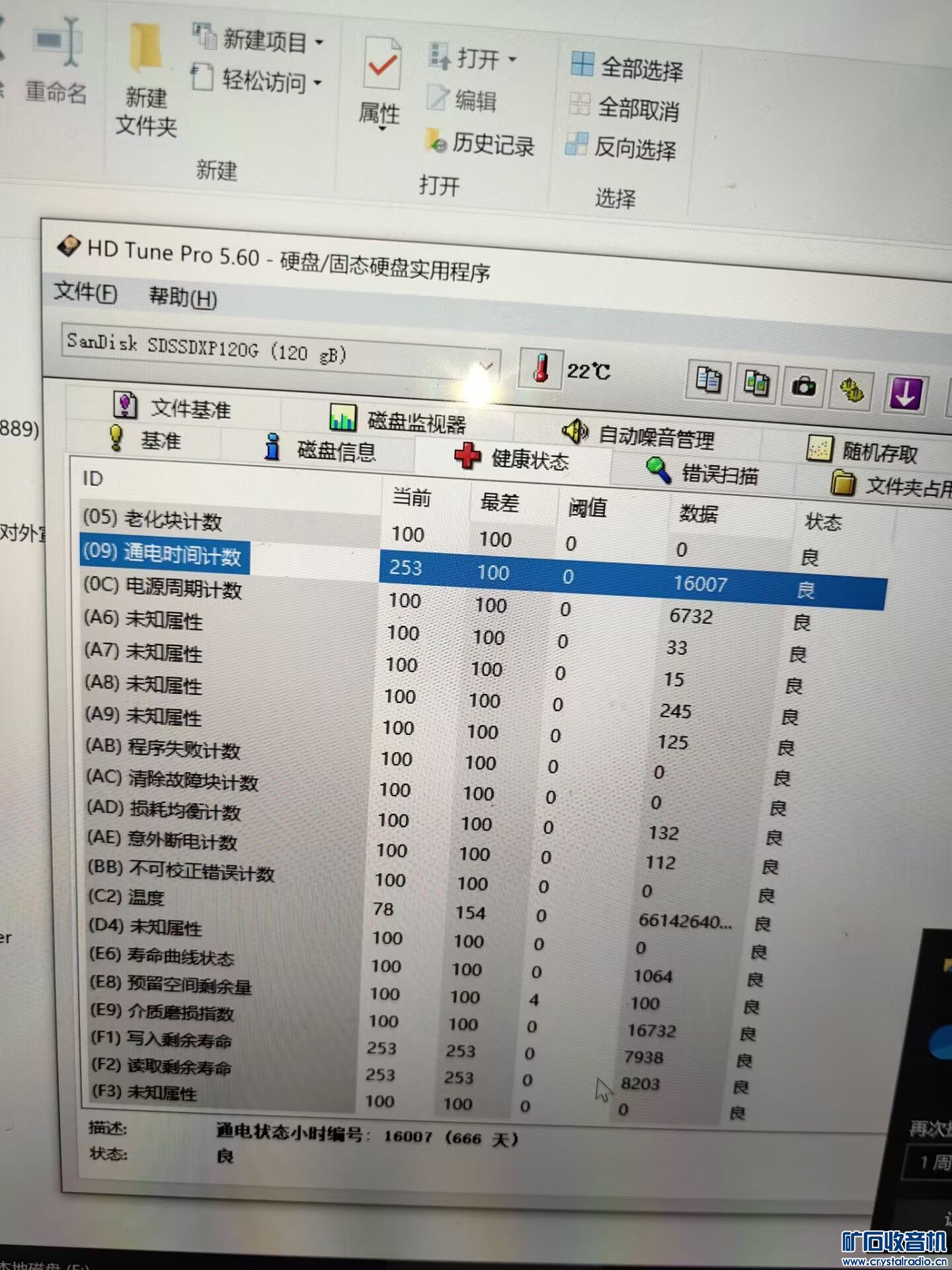The height and width of the screenshot is (1270, 952).
Task: Click the purple download arrow icon
Action: [x=904, y=394]
